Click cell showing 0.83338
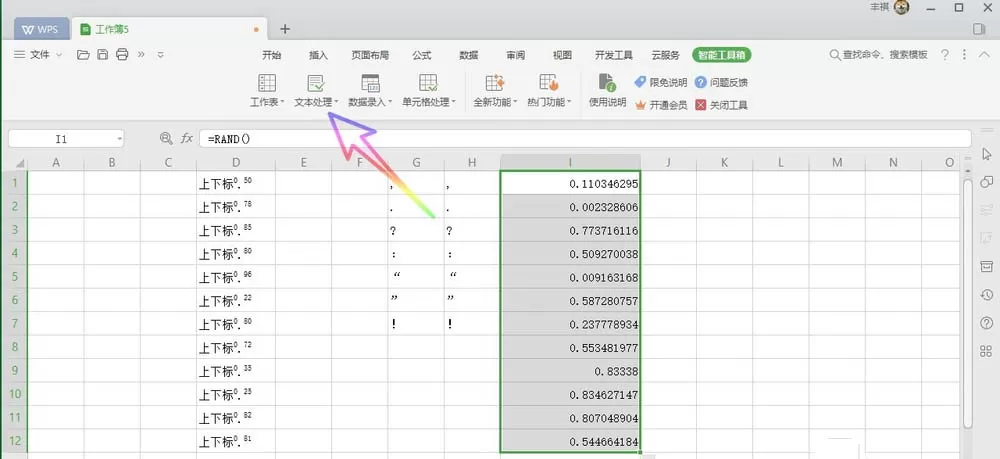Image resolution: width=1000 pixels, height=459 pixels. pyautogui.click(x=570, y=370)
